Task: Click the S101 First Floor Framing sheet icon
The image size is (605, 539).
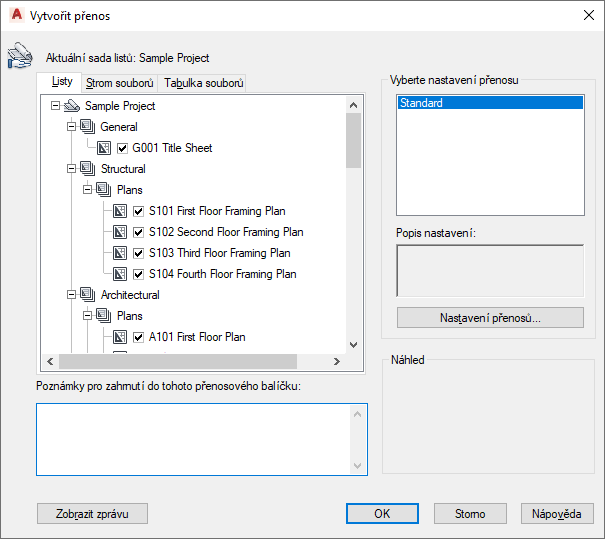Action: tap(121, 211)
